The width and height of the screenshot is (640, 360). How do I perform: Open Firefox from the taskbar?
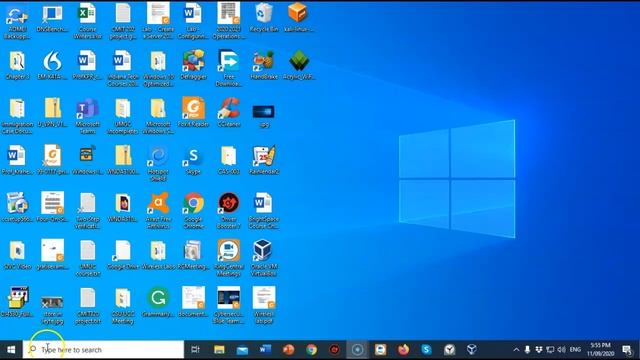(403, 350)
